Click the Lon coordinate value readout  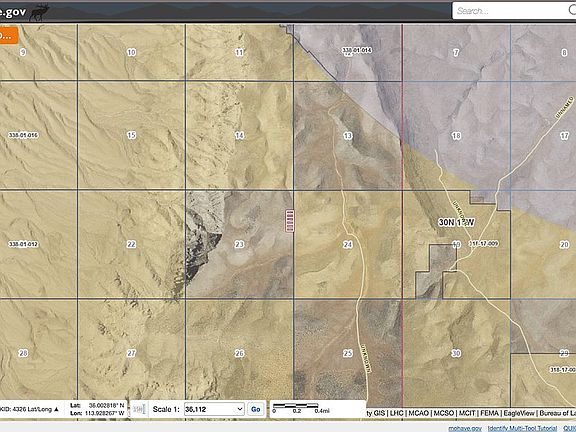coord(104,413)
